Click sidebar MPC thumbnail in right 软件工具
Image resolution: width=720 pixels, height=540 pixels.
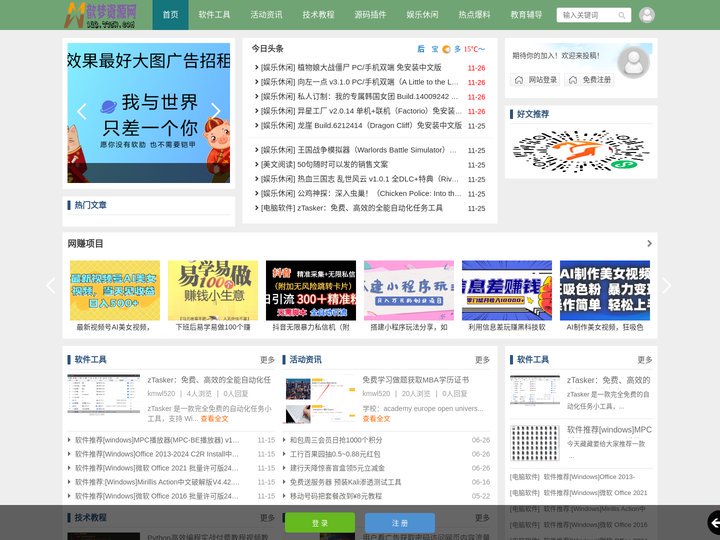(x=535, y=443)
